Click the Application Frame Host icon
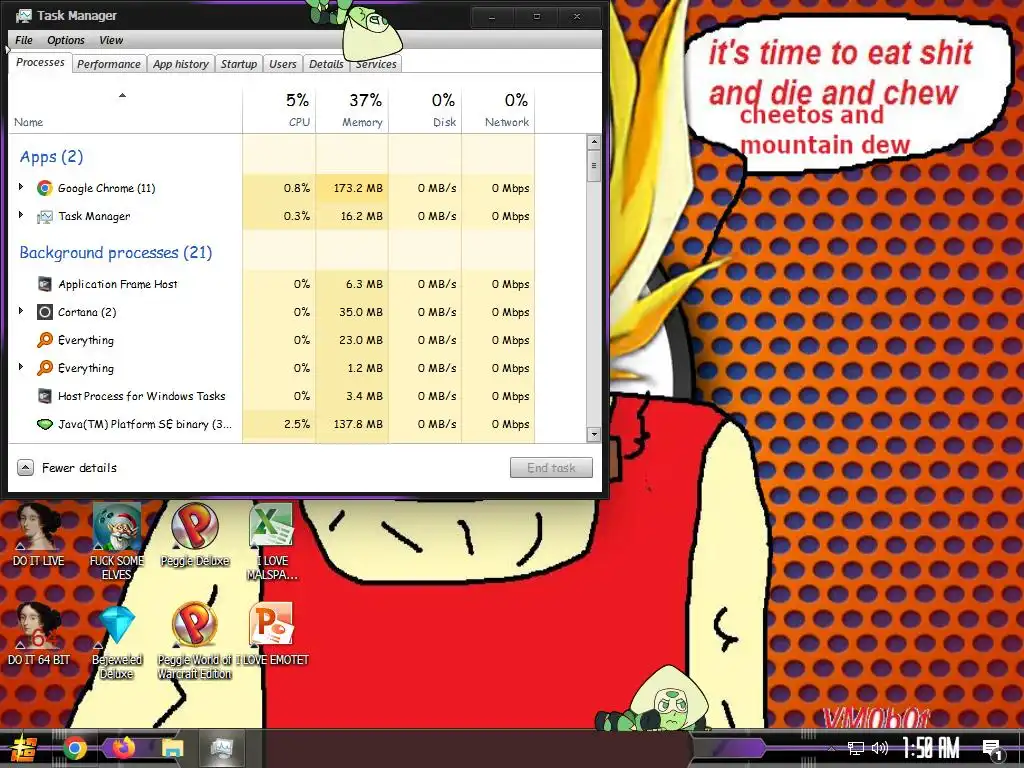Viewport: 1024px width, 768px height. [44, 284]
